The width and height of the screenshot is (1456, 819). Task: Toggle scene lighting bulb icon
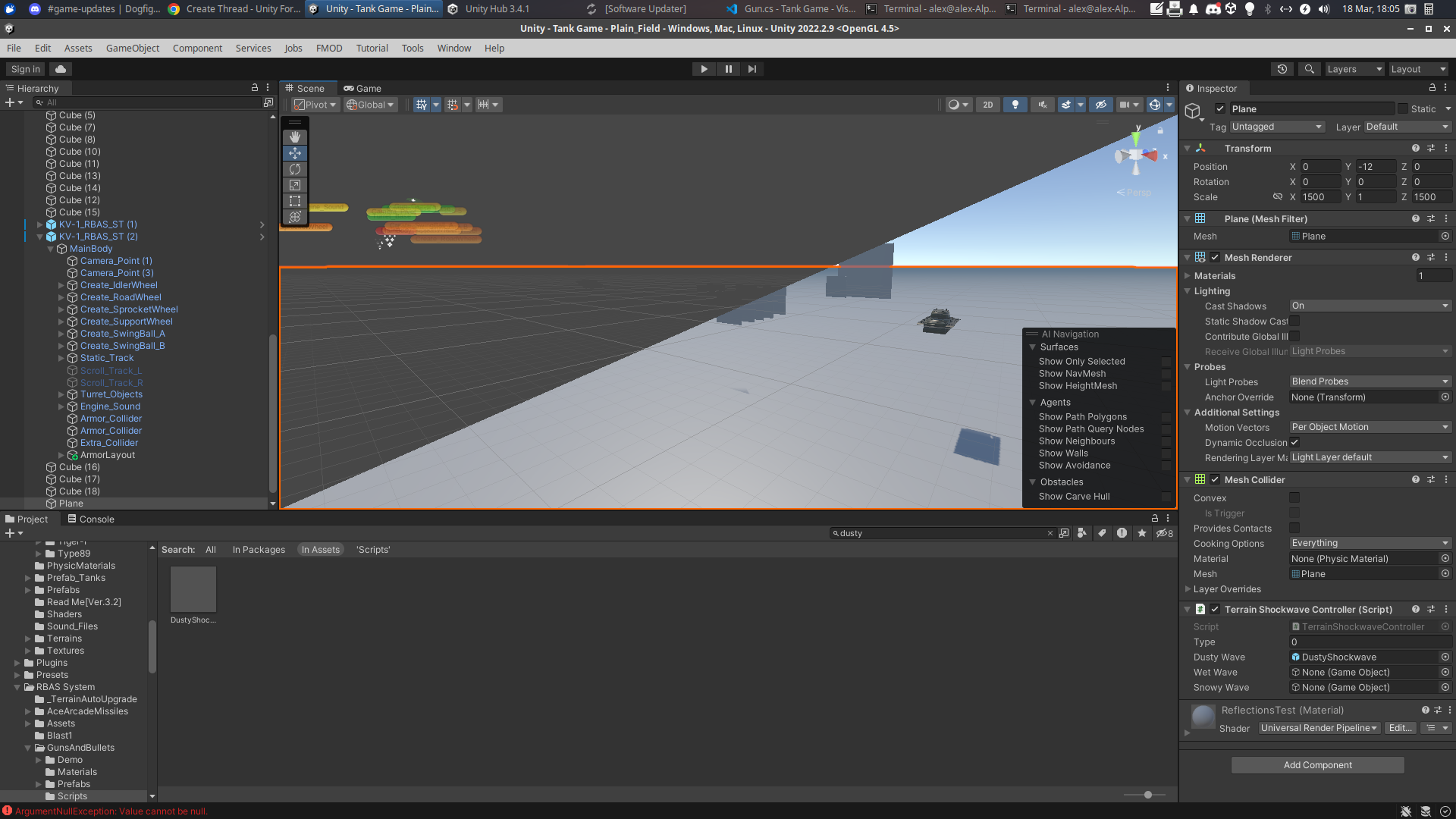pyautogui.click(x=1015, y=105)
